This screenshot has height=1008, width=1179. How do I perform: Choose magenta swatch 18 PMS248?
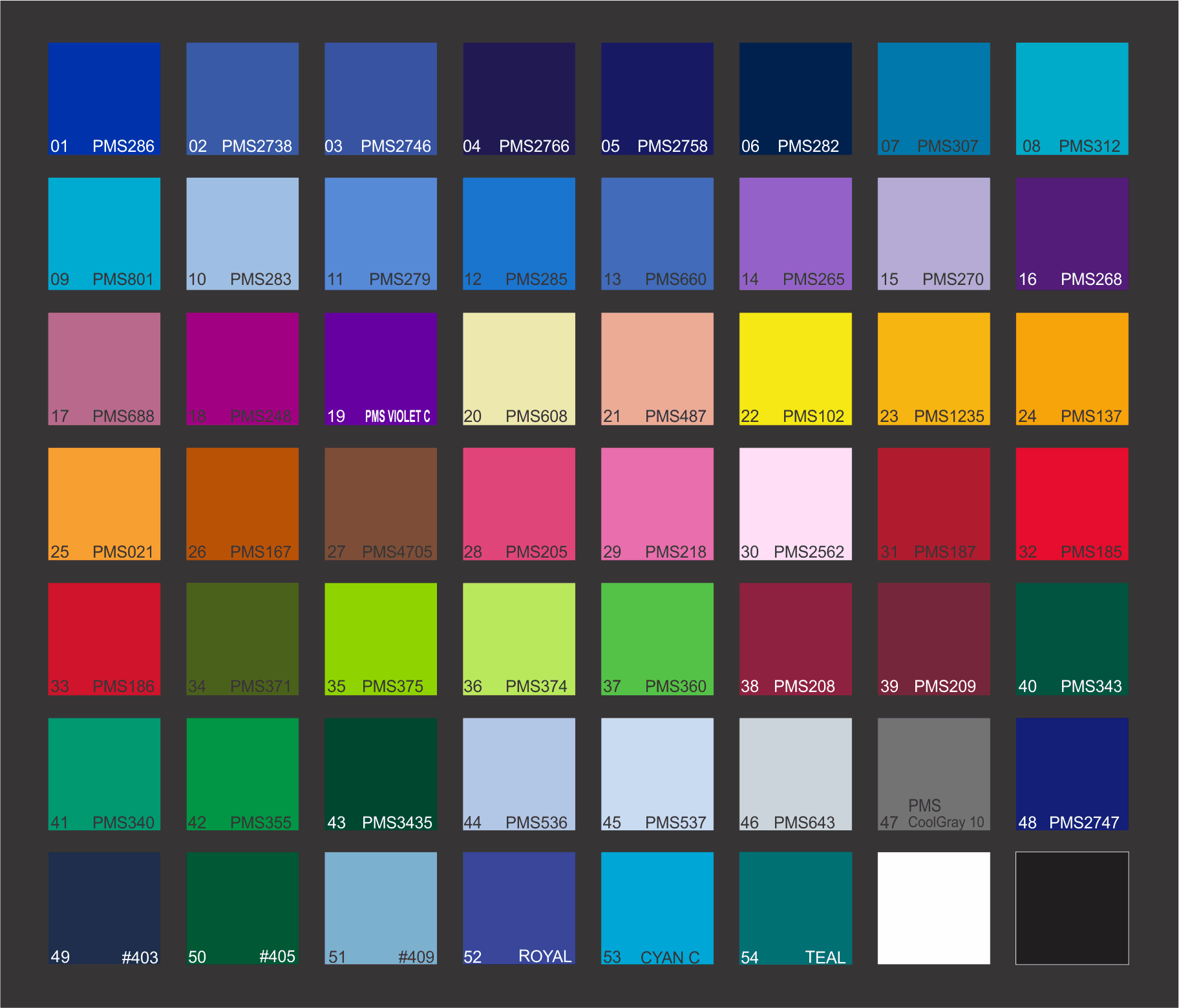pos(242,369)
